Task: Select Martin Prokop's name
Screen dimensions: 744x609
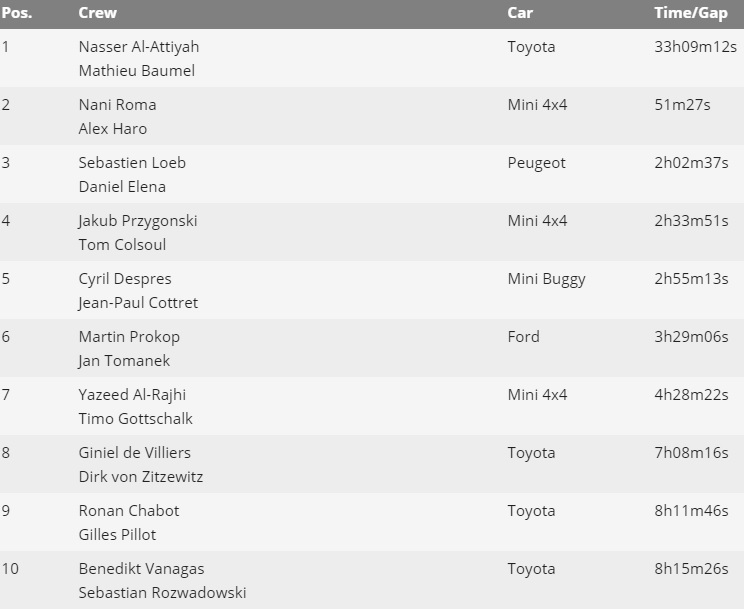Action: click(x=129, y=337)
